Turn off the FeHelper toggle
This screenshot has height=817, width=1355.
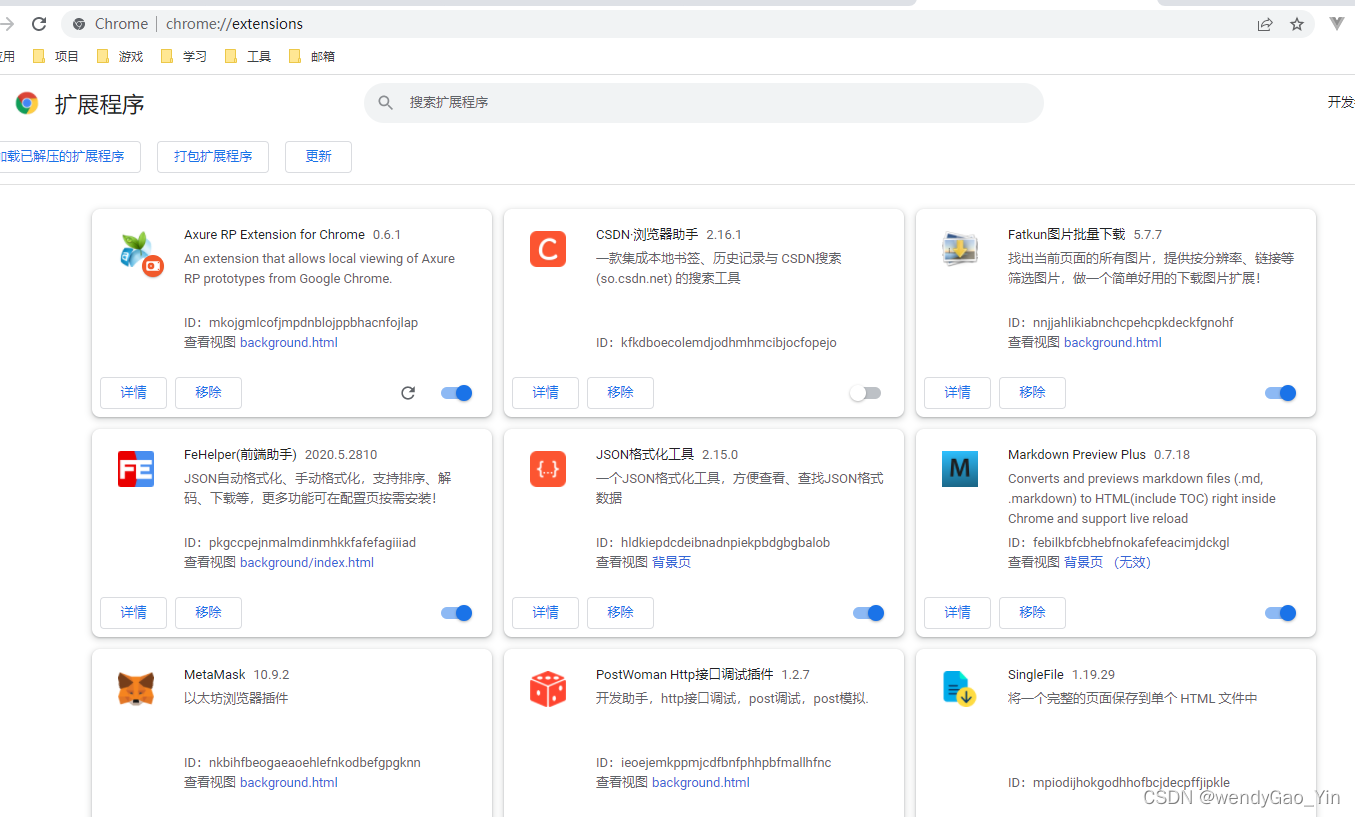[x=457, y=613]
